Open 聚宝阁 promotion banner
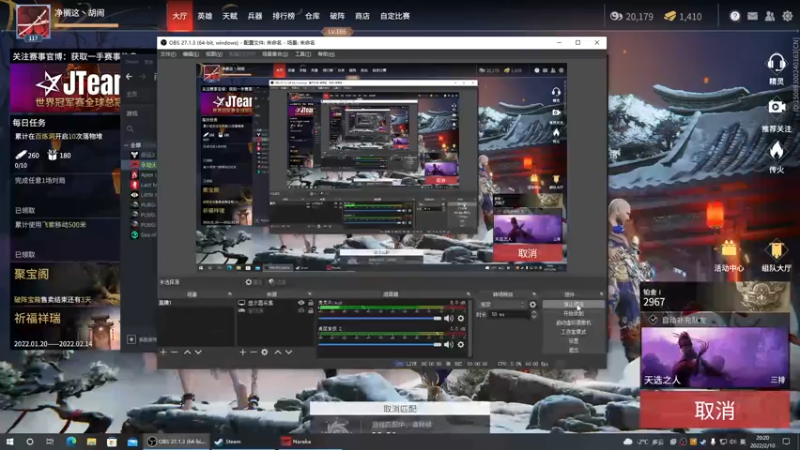The image size is (800, 450). pyautogui.click(x=65, y=285)
